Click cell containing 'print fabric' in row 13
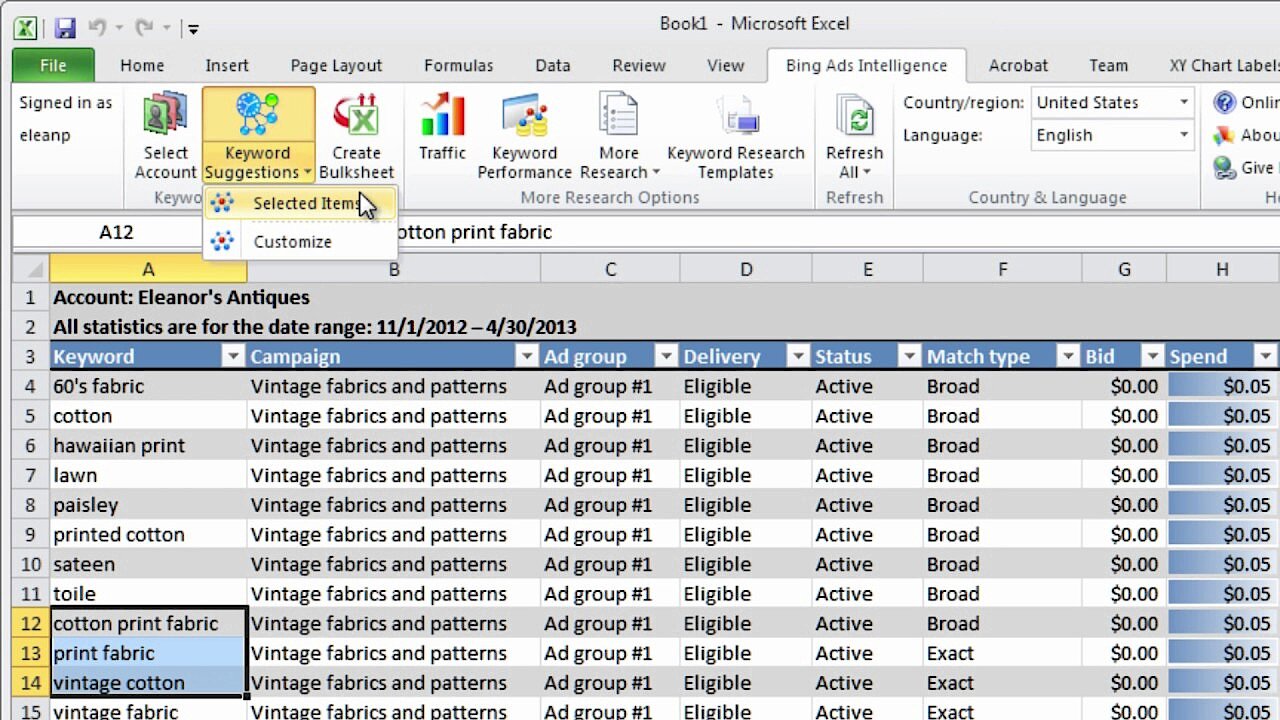This screenshot has height=720, width=1280. tap(148, 653)
